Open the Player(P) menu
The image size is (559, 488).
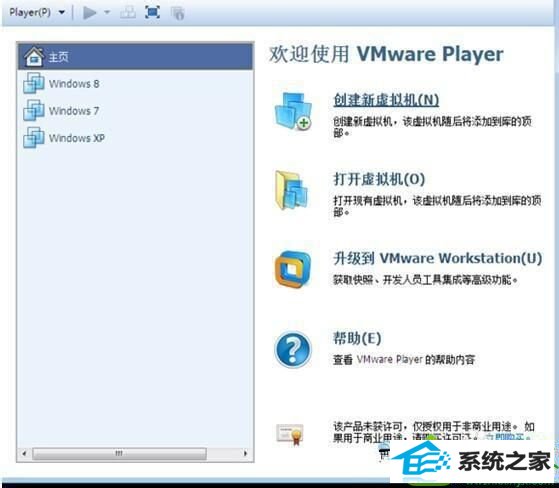(x=30, y=12)
